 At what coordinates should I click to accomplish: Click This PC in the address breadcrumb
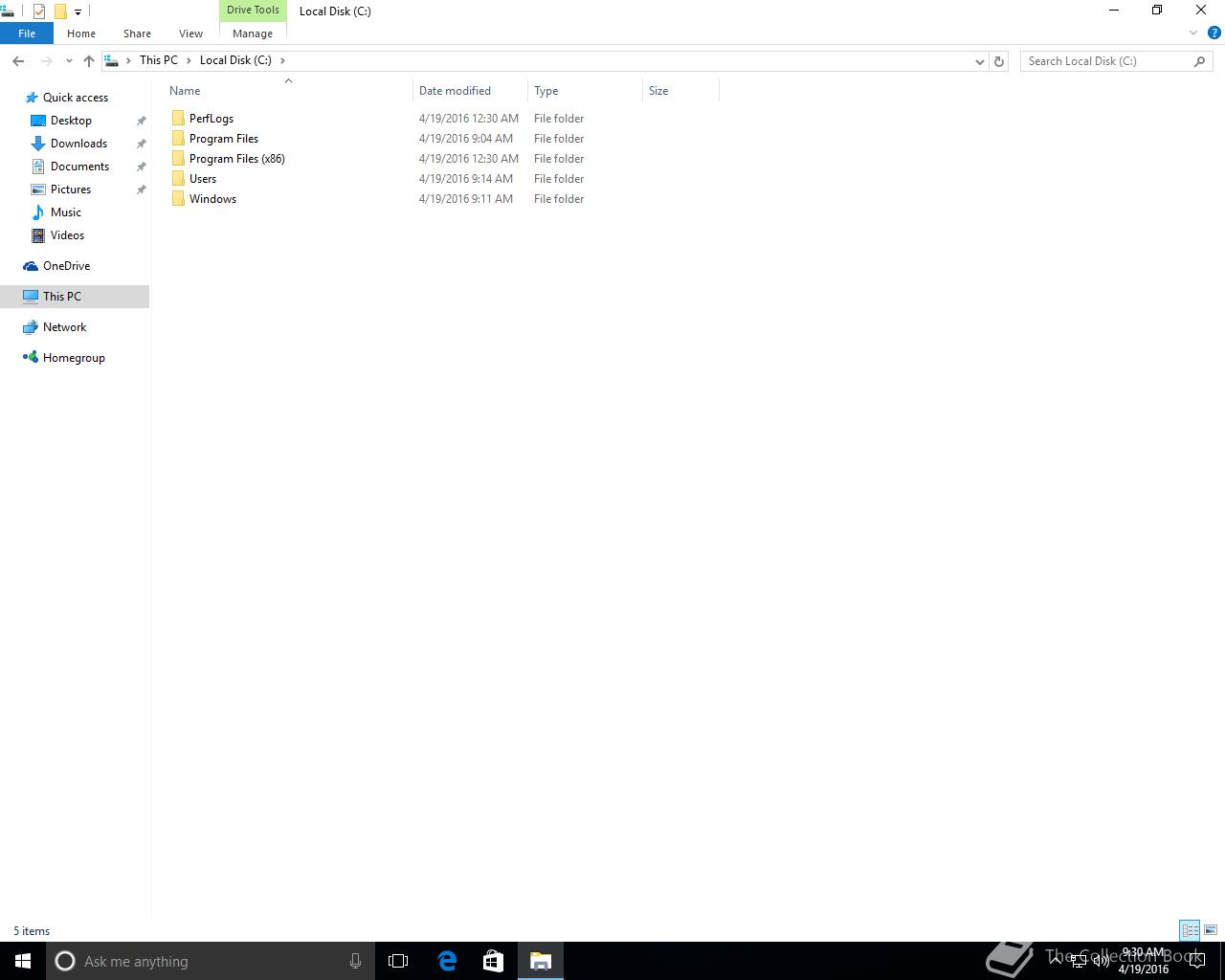[159, 60]
